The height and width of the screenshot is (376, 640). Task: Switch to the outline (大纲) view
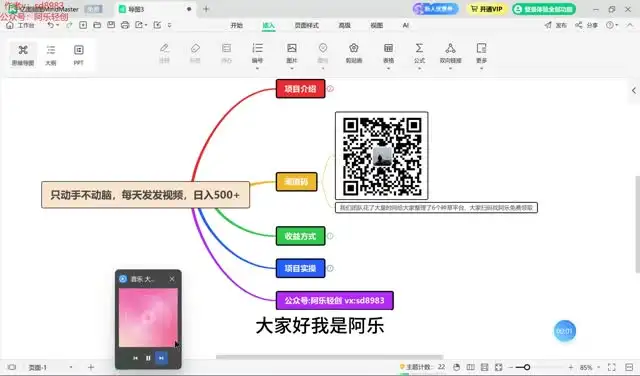coord(51,54)
